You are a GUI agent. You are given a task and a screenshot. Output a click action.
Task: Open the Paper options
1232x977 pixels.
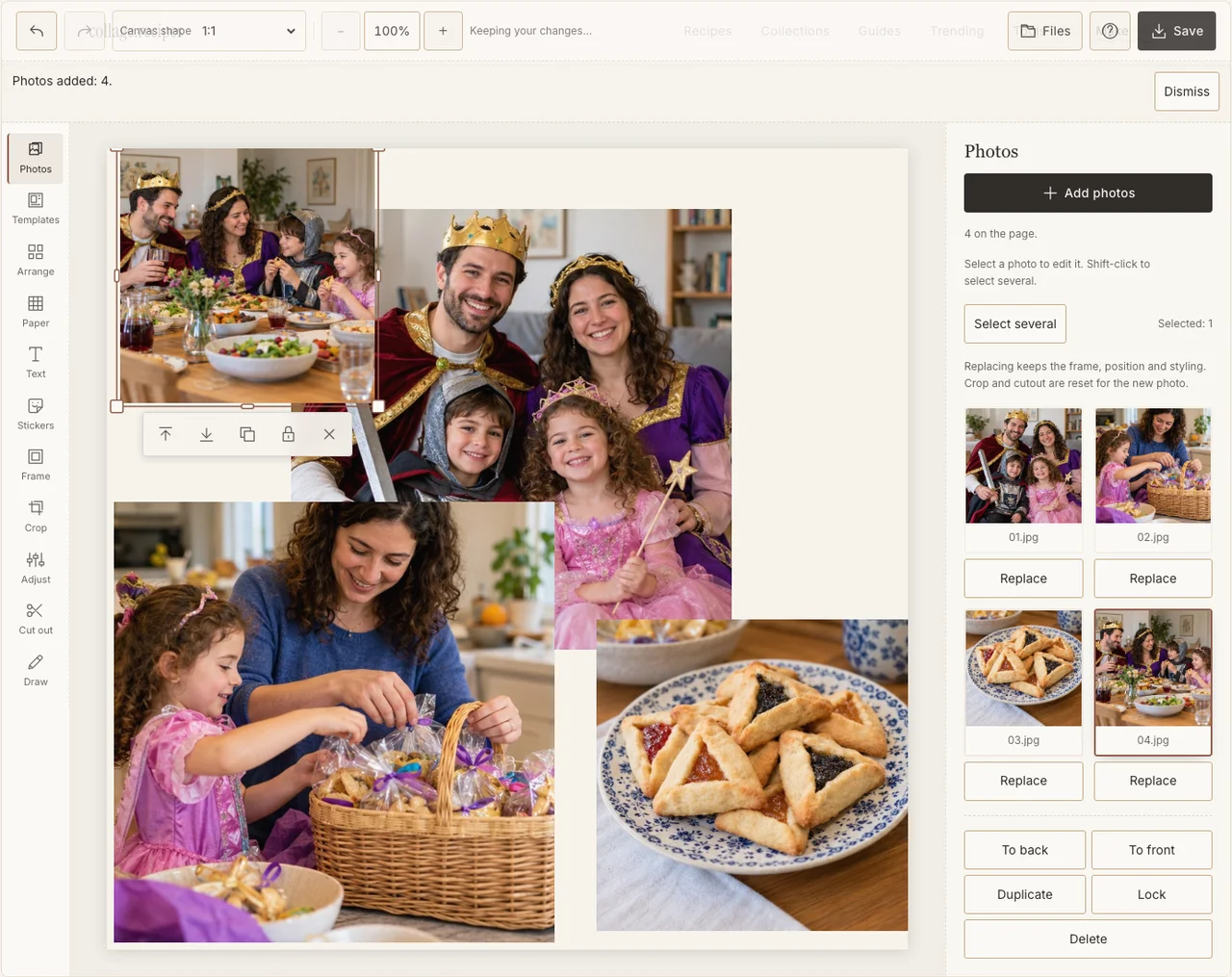[36, 312]
